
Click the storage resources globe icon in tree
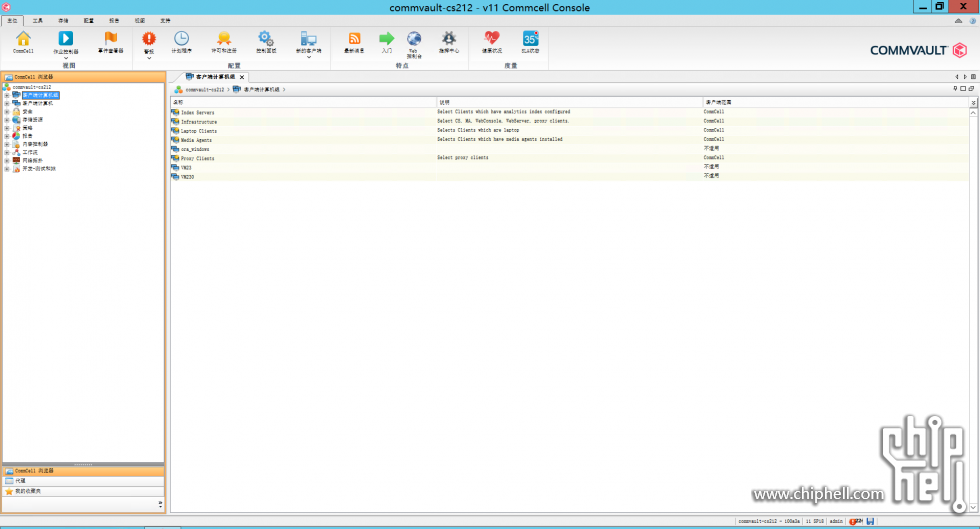click(16, 119)
